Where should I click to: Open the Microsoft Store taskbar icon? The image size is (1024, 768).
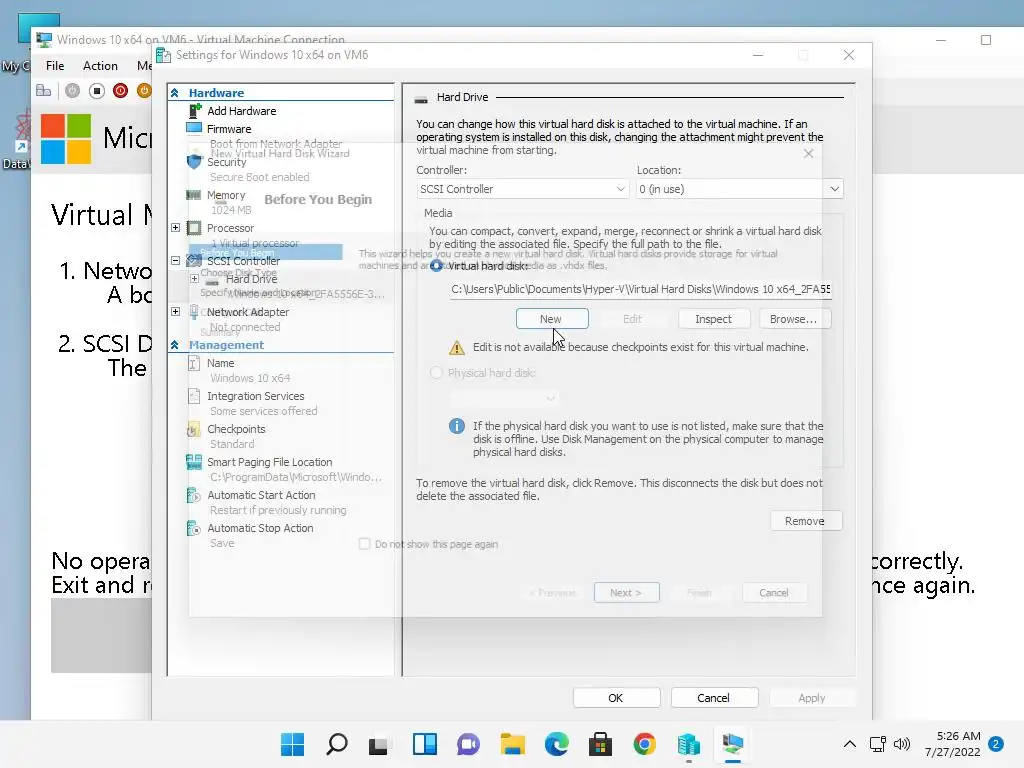[x=600, y=744]
